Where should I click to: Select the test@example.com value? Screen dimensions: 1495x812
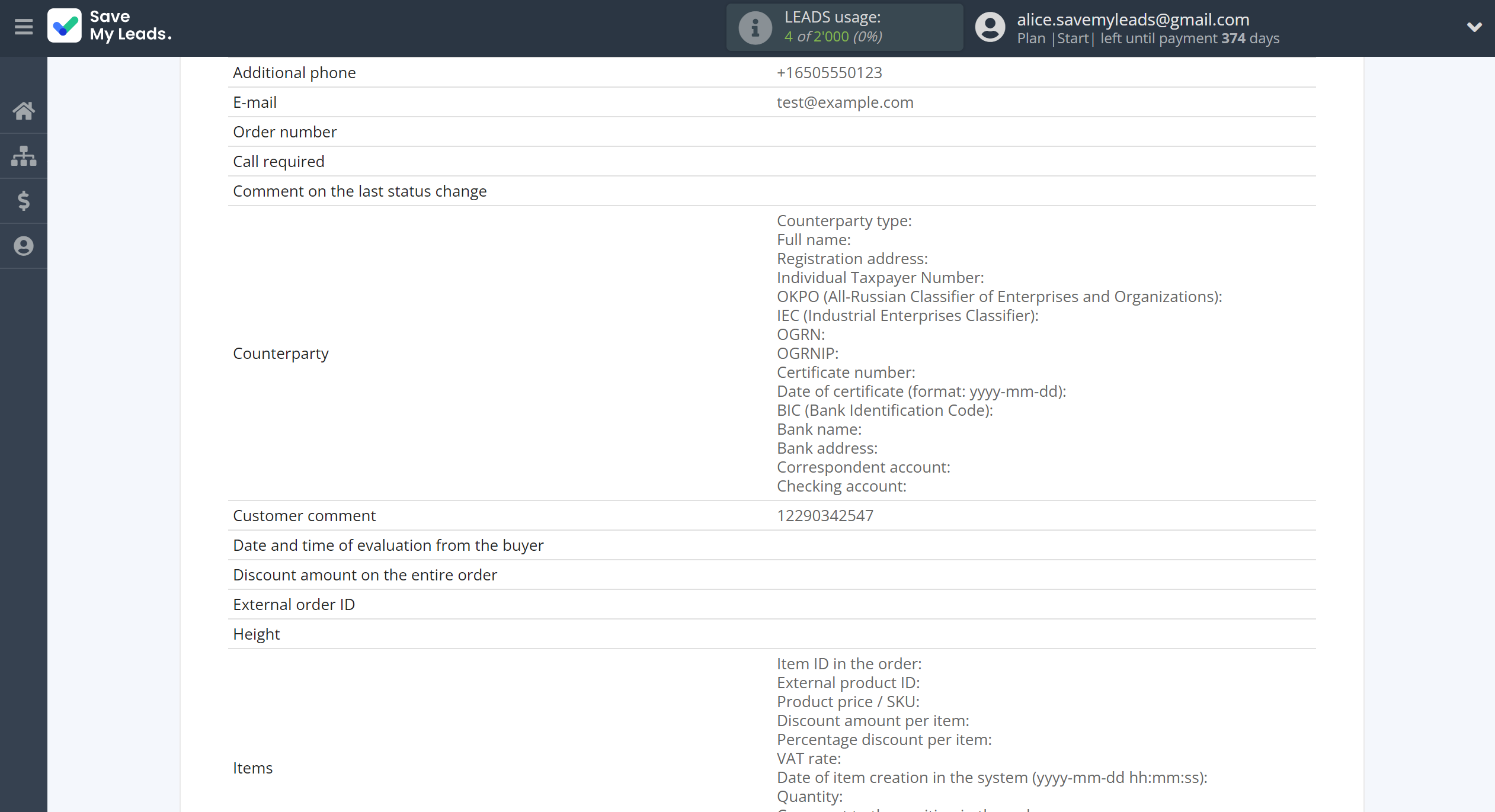click(x=845, y=102)
